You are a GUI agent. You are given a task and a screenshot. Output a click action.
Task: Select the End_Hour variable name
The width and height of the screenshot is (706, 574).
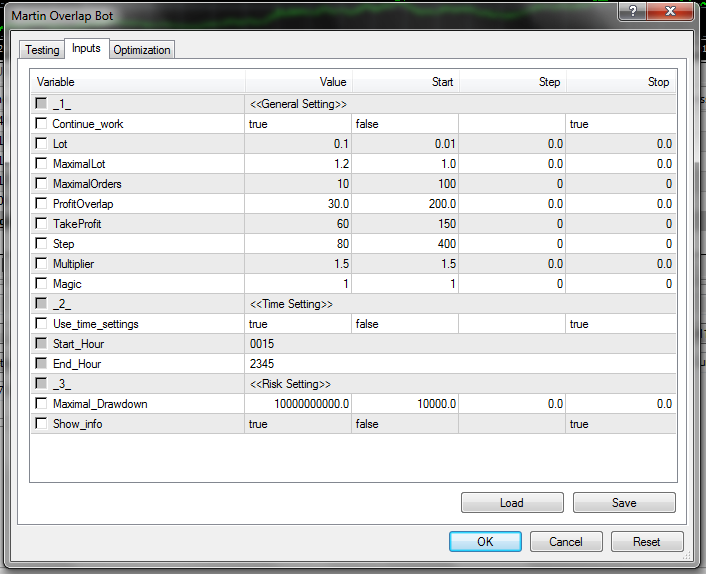point(77,364)
